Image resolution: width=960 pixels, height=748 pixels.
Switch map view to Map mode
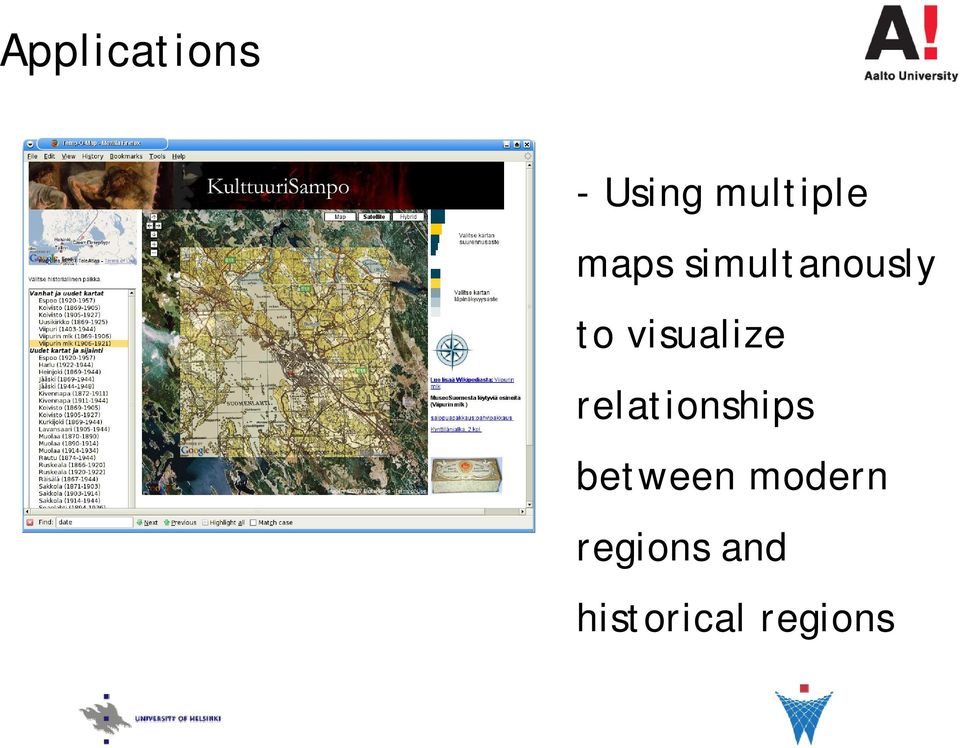(340, 217)
